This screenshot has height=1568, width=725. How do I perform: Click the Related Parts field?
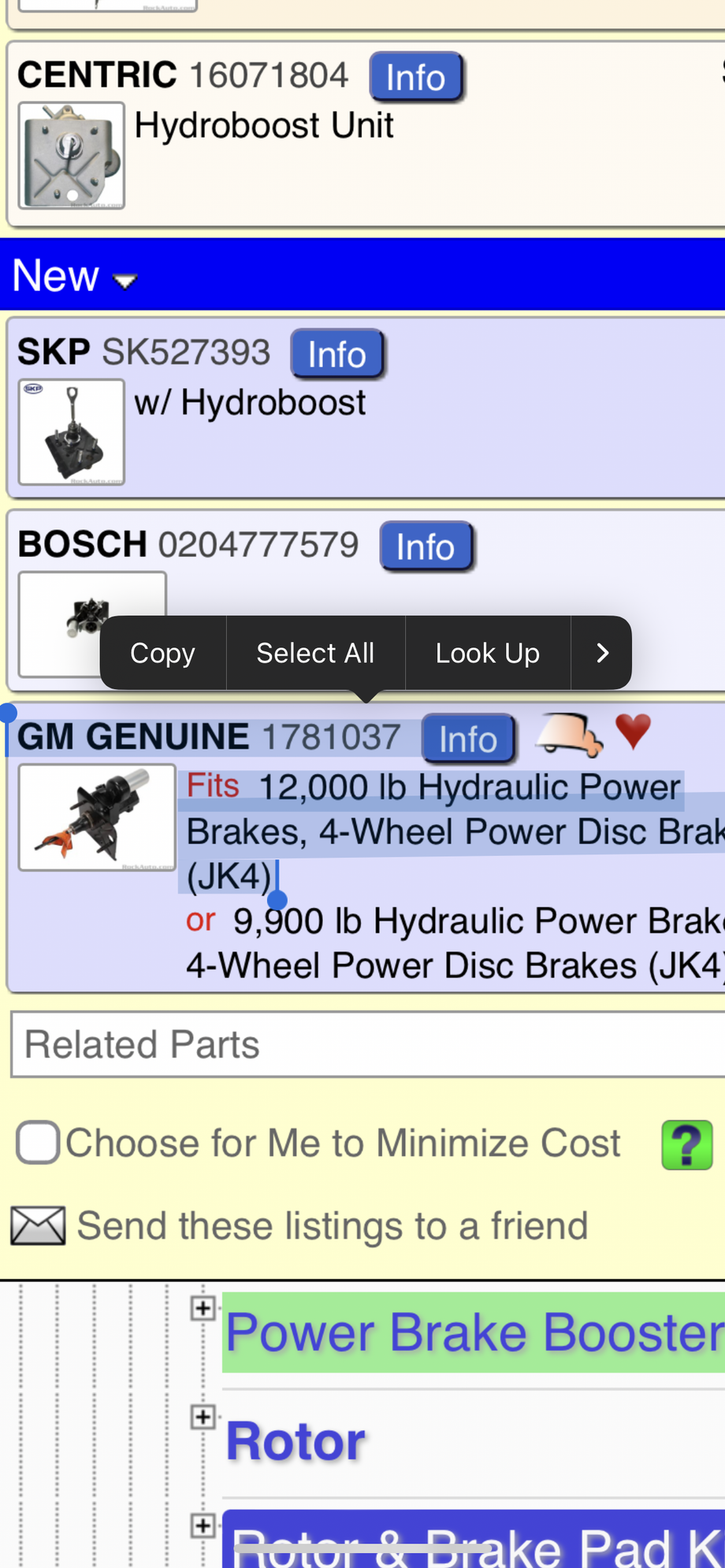(367, 1045)
